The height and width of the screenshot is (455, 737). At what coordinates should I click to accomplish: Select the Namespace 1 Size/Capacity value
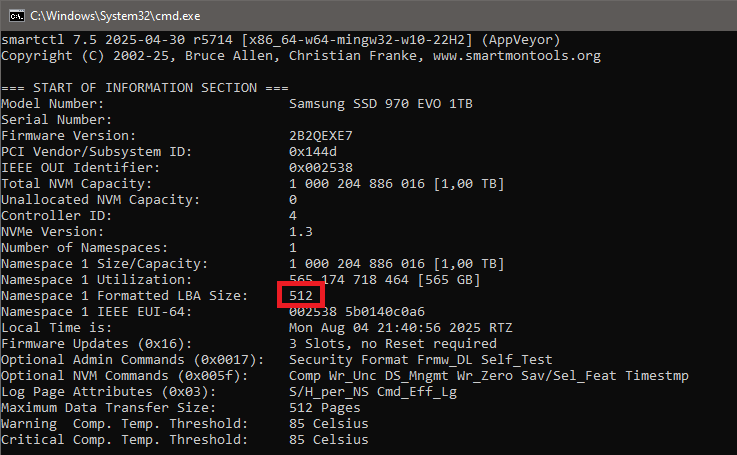397,264
